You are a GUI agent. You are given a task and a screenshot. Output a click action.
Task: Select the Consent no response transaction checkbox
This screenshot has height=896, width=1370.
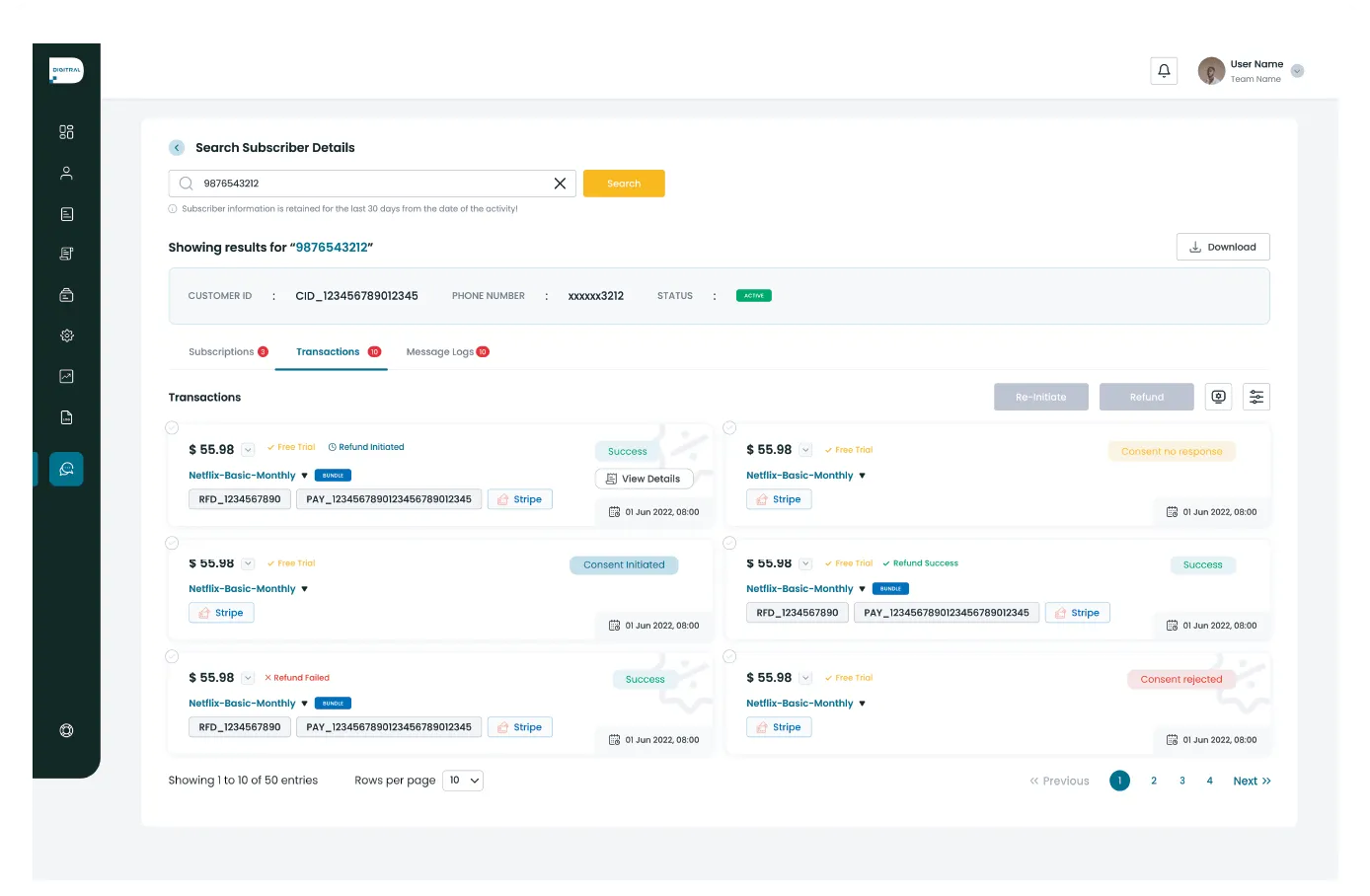[729, 428]
